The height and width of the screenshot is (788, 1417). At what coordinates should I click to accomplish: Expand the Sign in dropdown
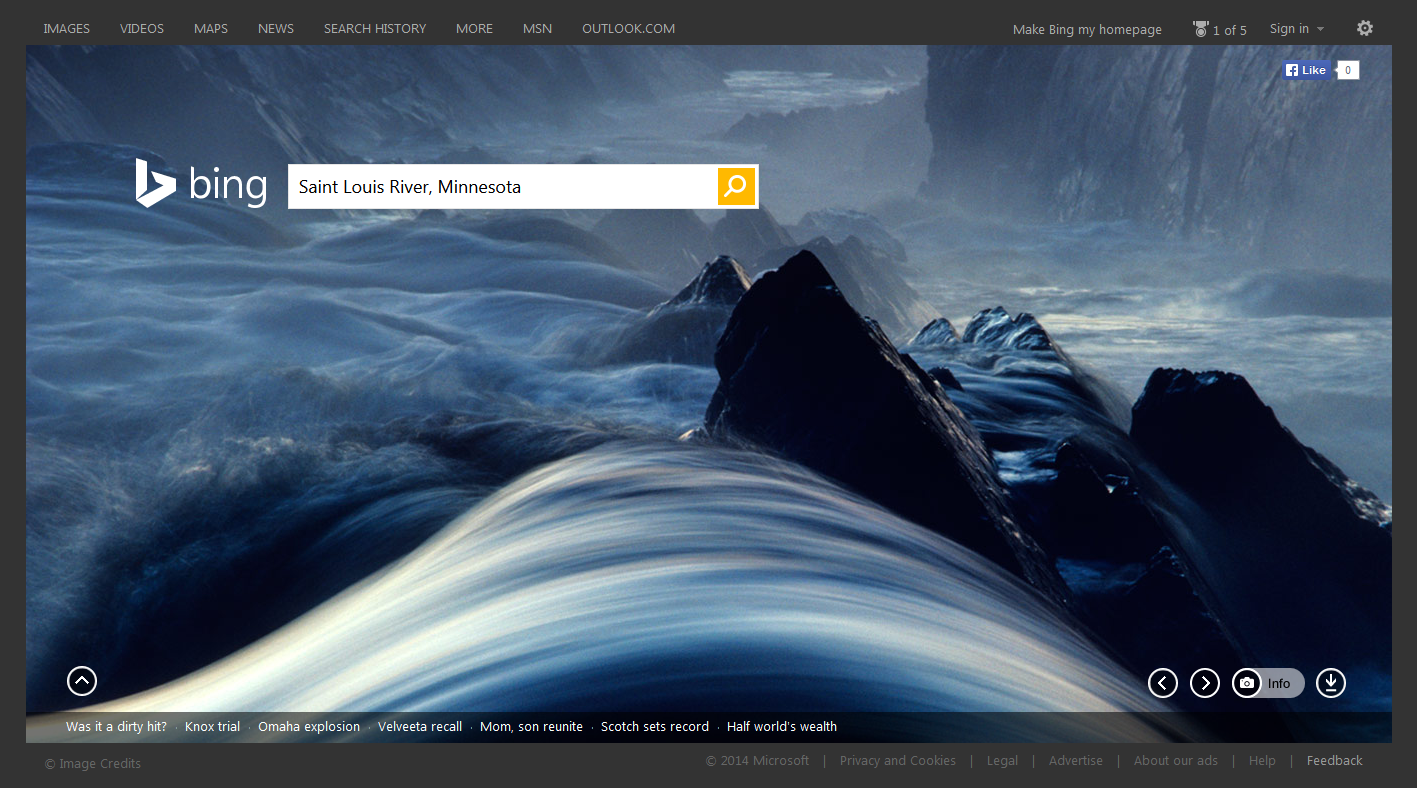[x=1296, y=29]
